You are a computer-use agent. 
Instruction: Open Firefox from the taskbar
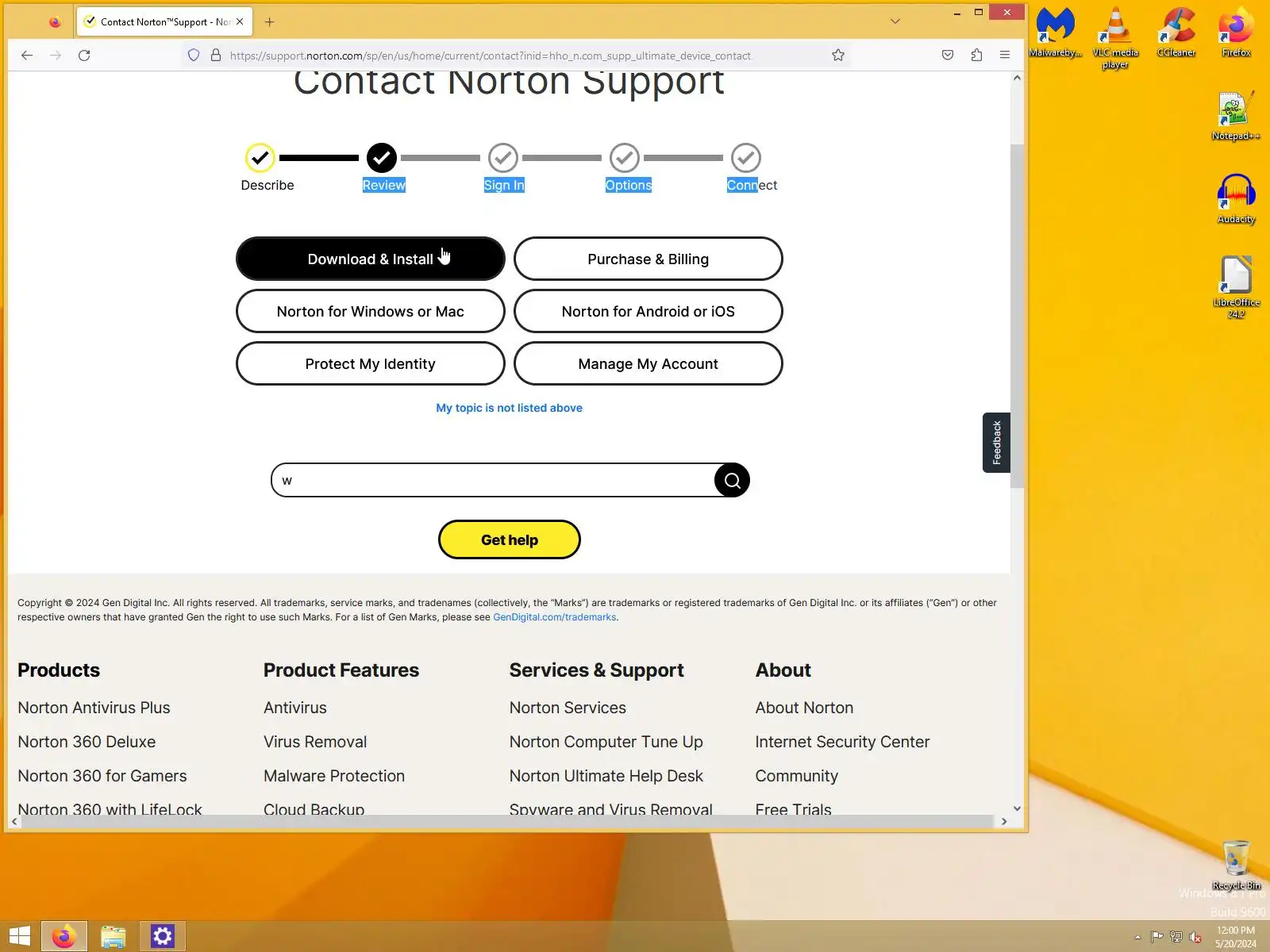point(63,936)
